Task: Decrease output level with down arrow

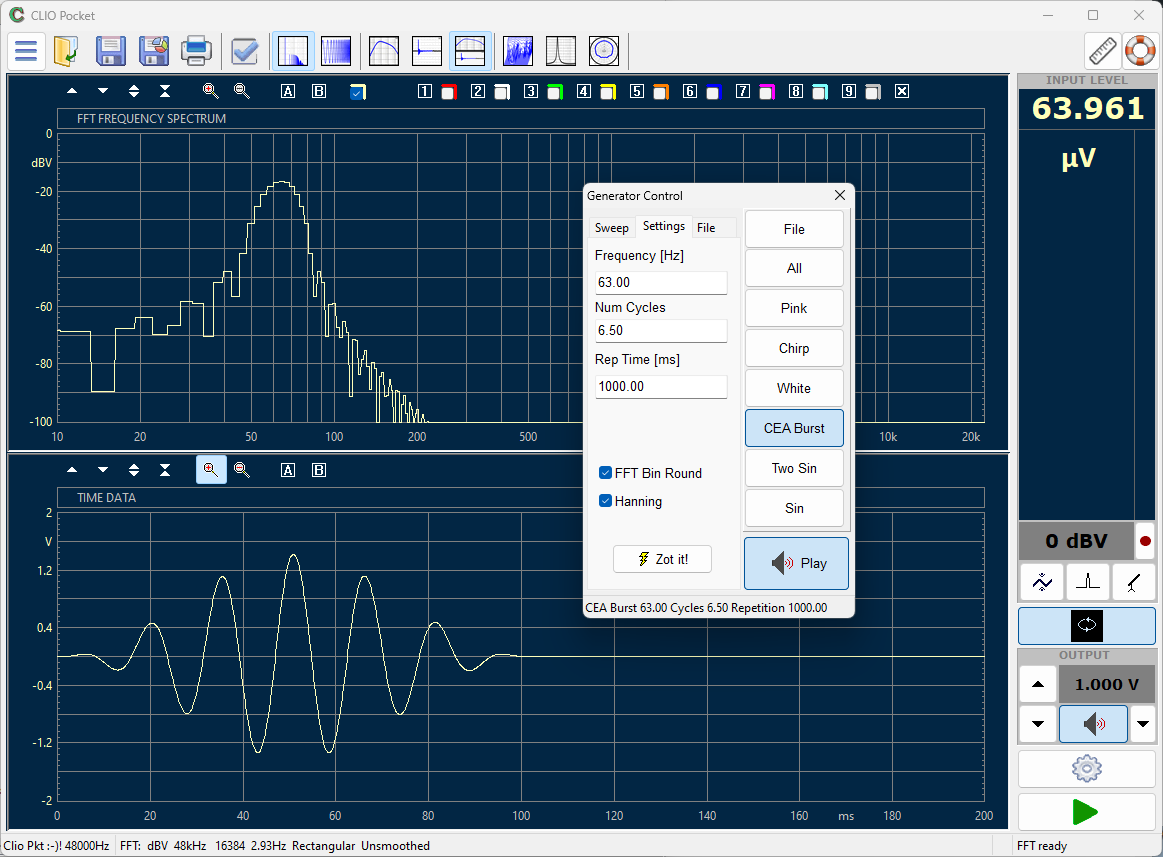Action: [x=1038, y=723]
